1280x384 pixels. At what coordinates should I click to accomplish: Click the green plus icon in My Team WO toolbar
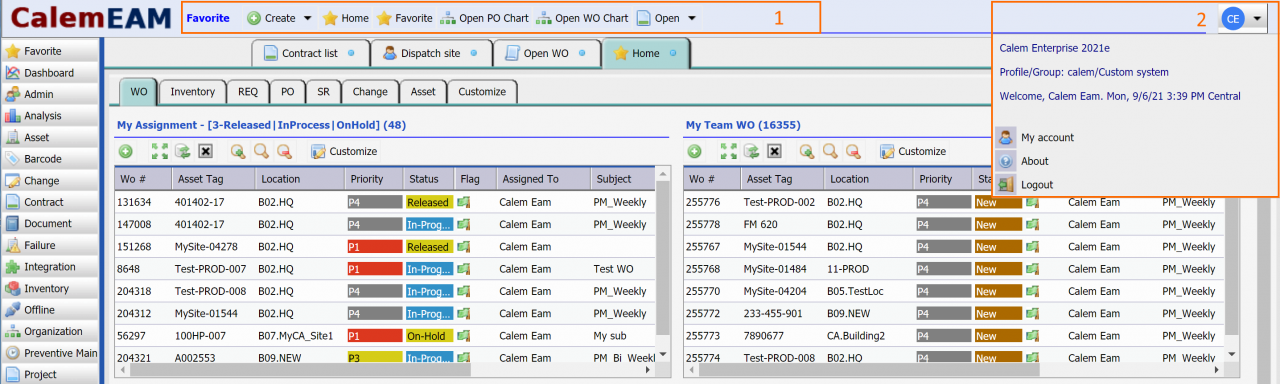pos(694,151)
